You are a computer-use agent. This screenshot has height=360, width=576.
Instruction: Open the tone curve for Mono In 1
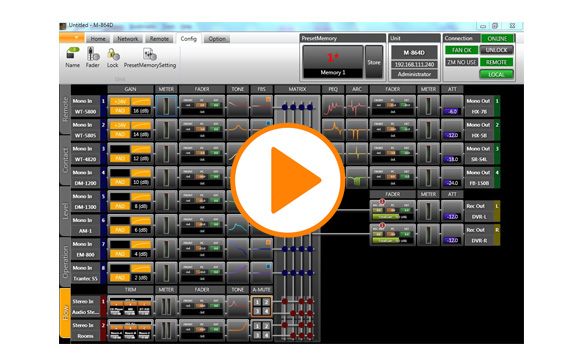point(238,106)
